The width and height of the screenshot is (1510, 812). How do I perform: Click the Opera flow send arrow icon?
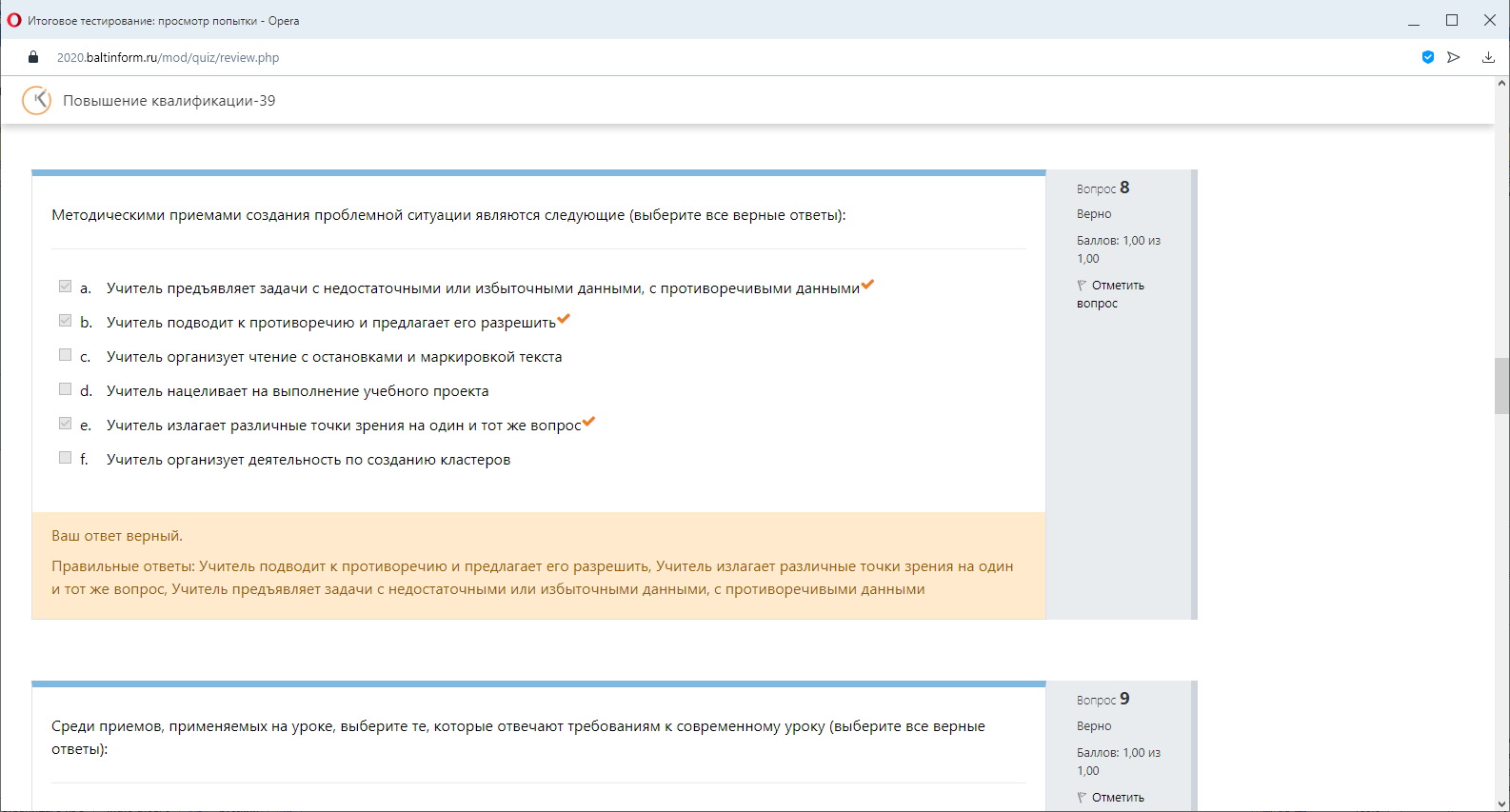point(1454,57)
